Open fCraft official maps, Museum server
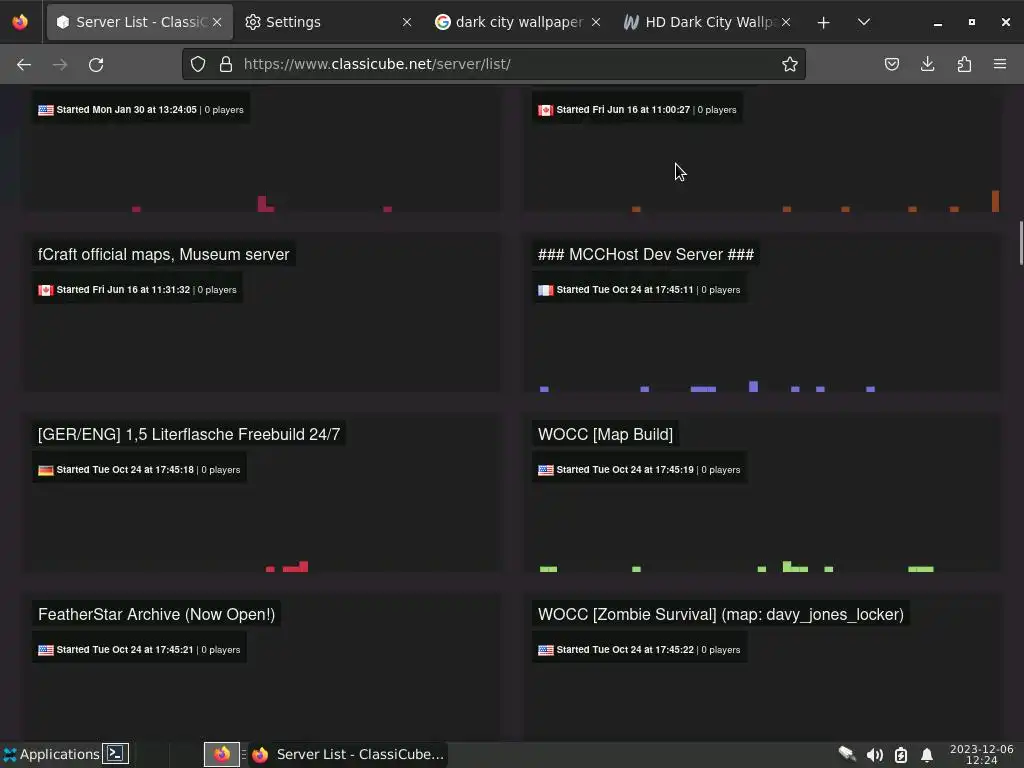This screenshot has width=1024, height=768. (x=163, y=254)
